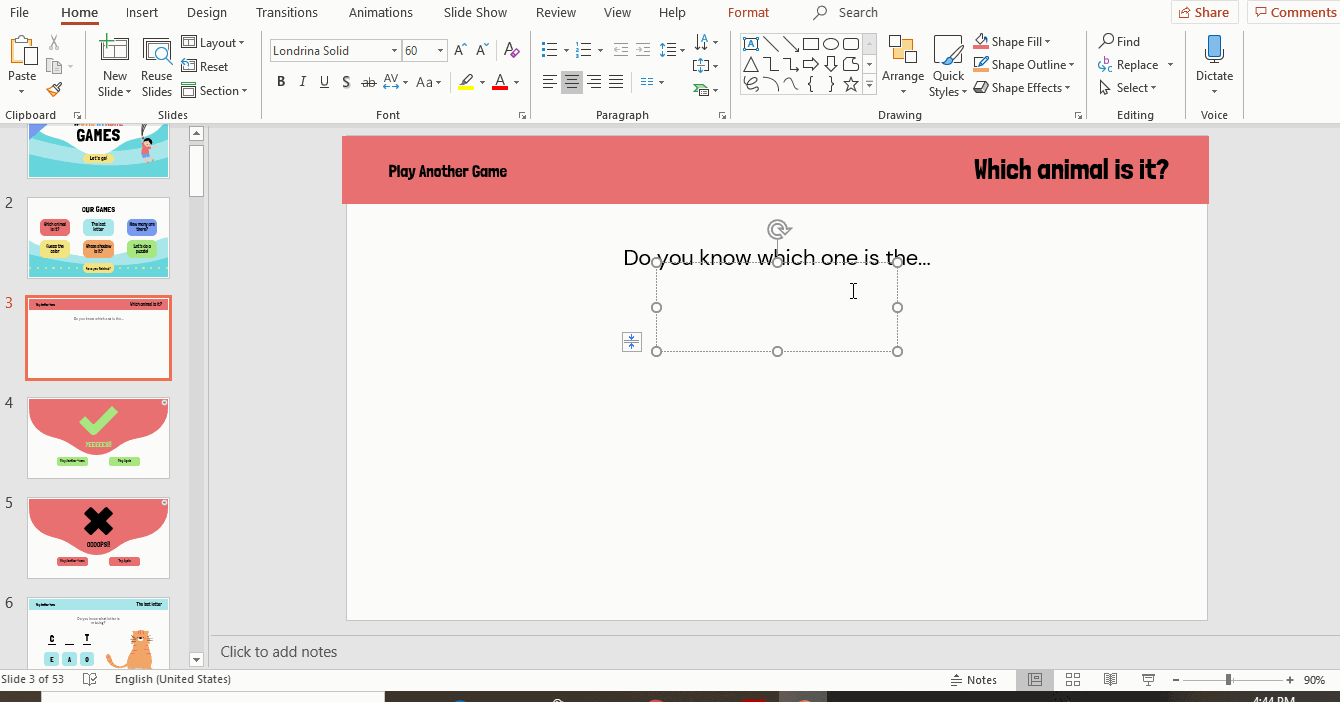Click the Increase Font Size icon
Screen dimensions: 1340x702
pos(460,50)
